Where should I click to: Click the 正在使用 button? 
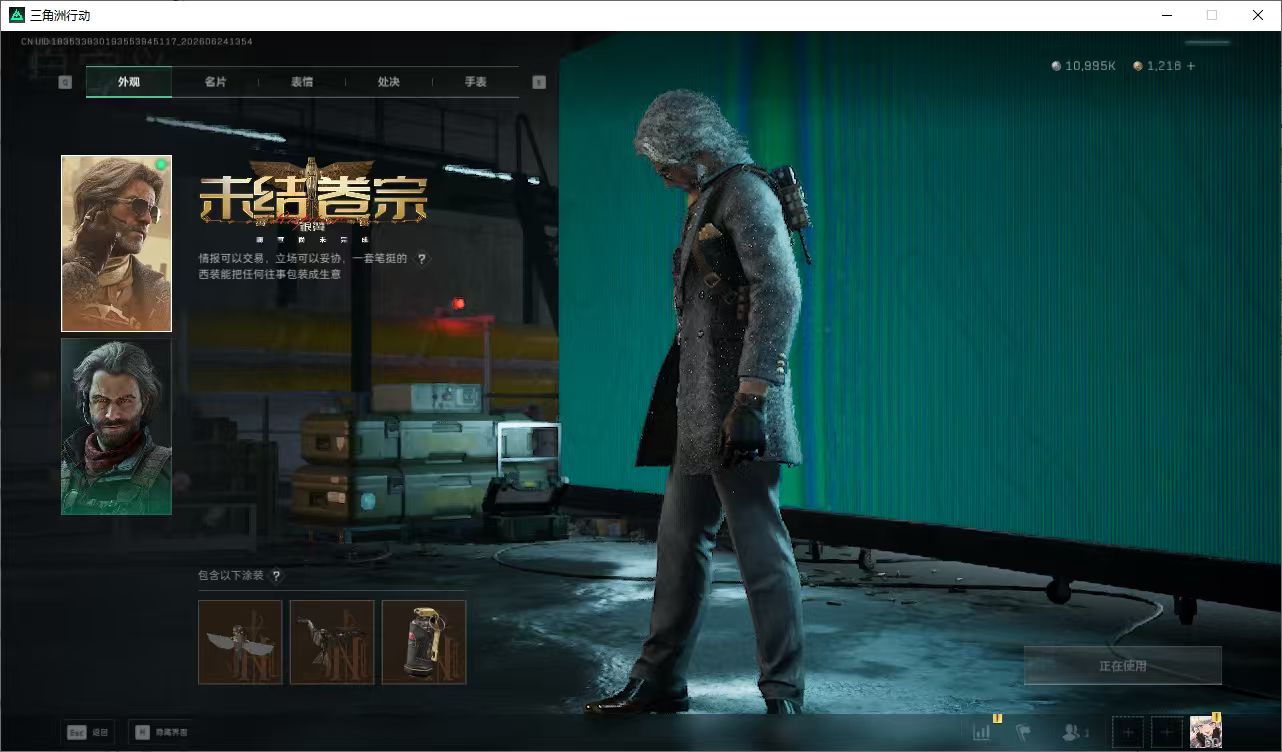pos(1123,666)
